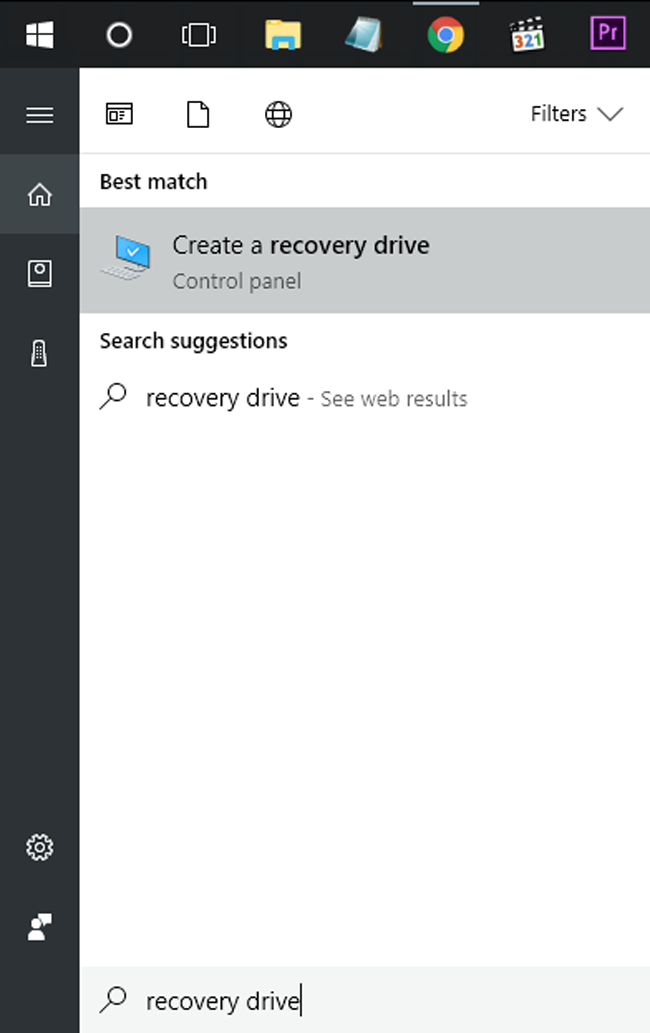The image size is (650, 1033).
Task: Expand the hamburger menu in sidebar
Action: tap(39, 115)
